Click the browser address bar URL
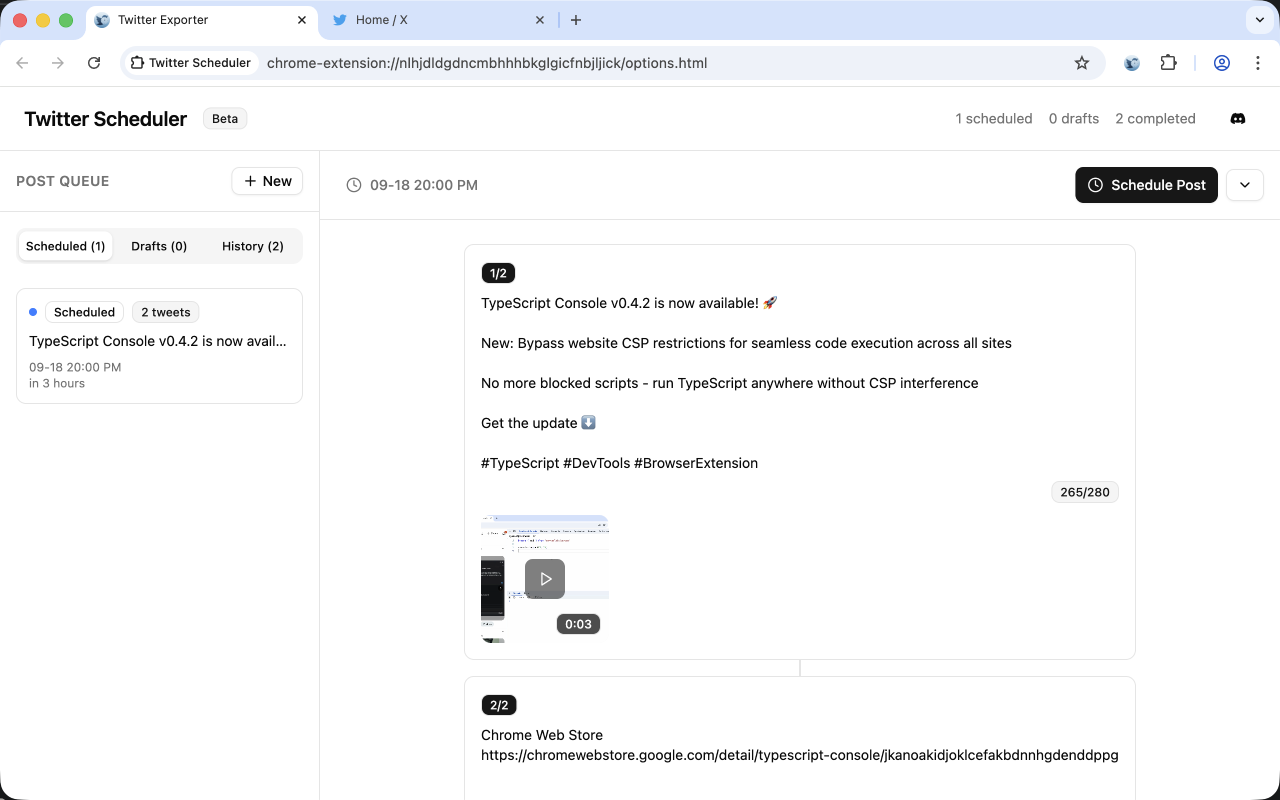This screenshot has width=1280, height=800. (x=487, y=63)
